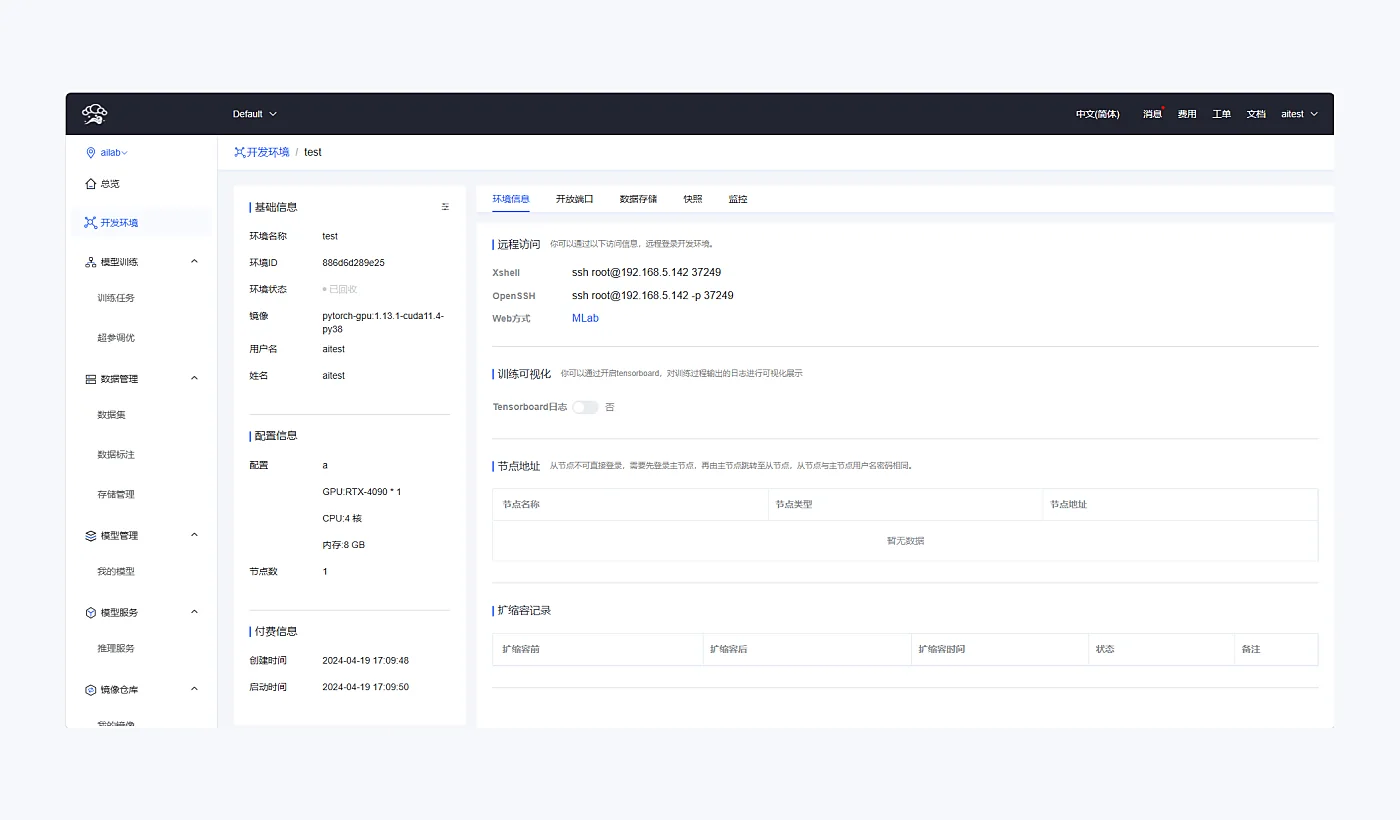Switch to the 快照 tab
Image resolution: width=1400 pixels, height=820 pixels.
point(693,199)
